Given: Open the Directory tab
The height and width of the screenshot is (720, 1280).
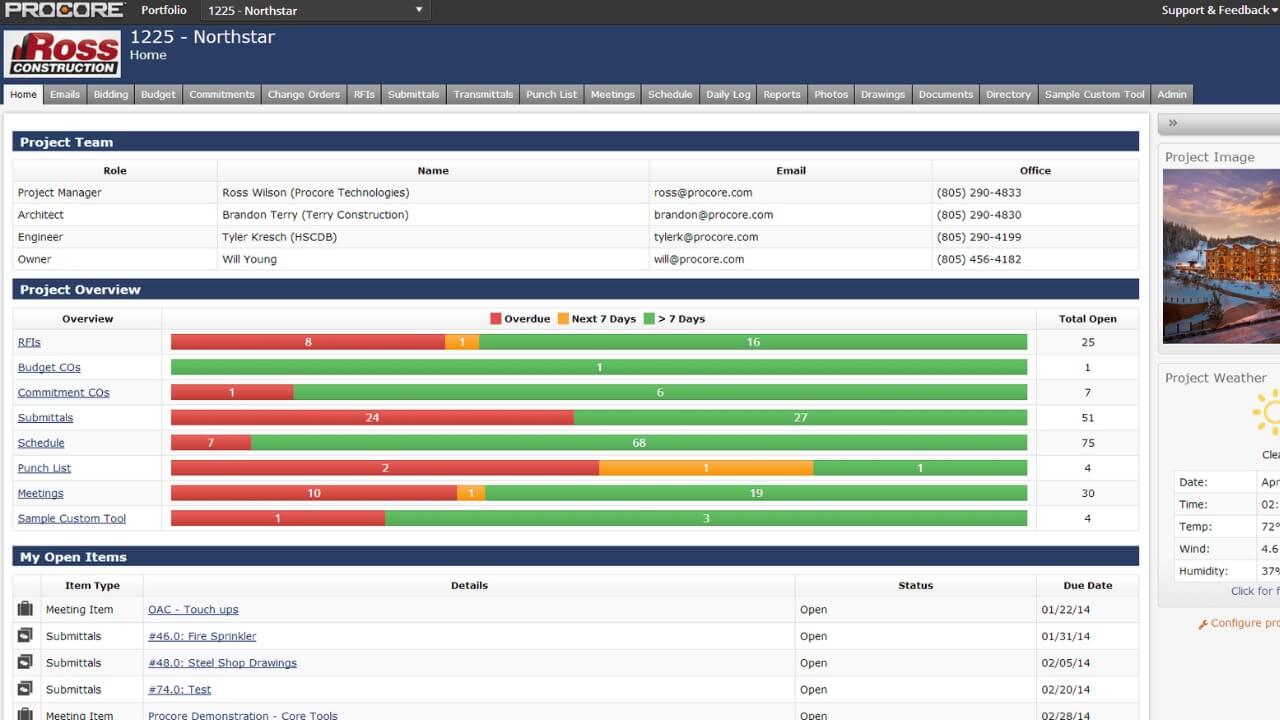Looking at the screenshot, I should [1008, 94].
